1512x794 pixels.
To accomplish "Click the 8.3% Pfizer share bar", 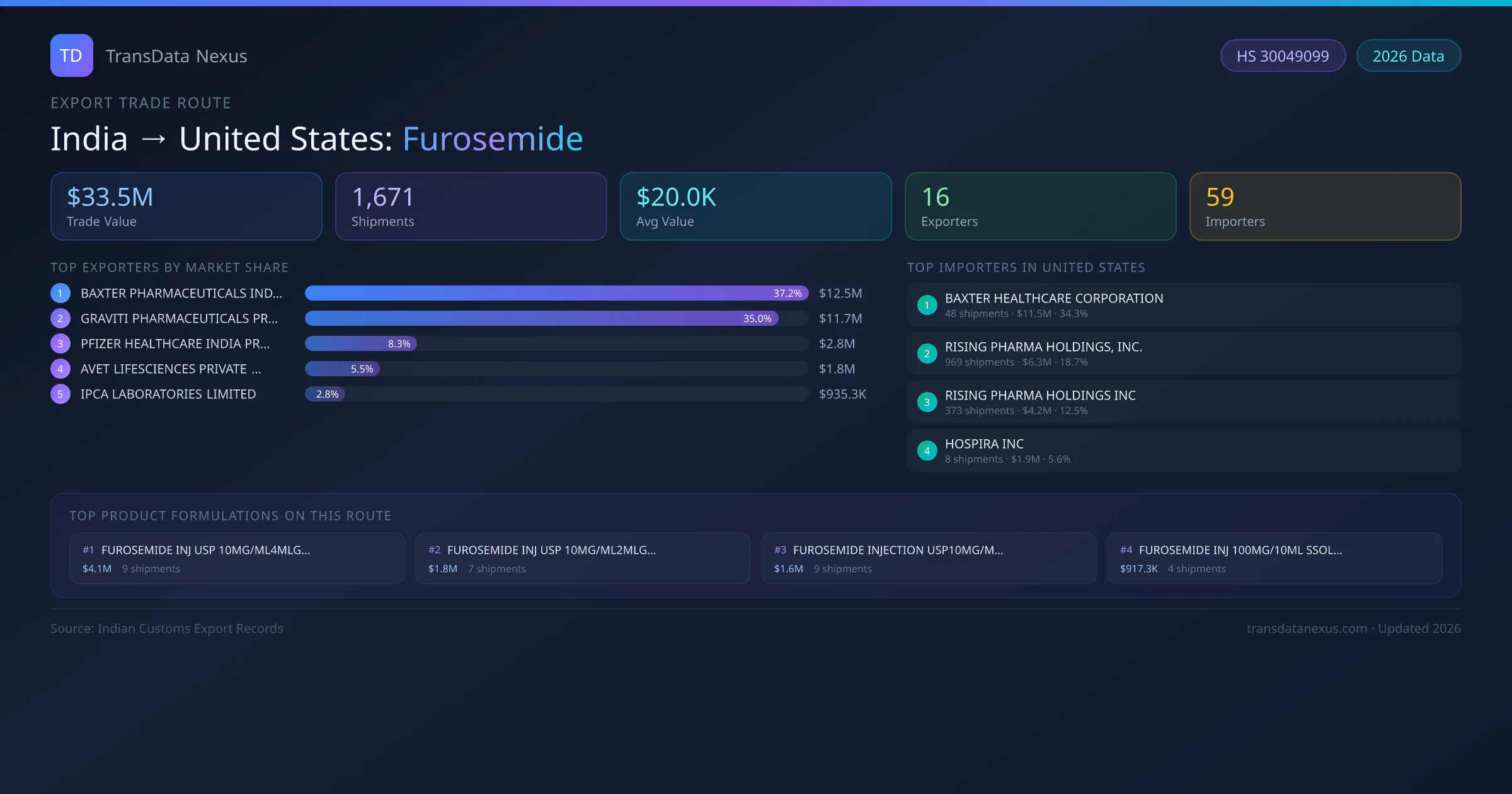I will [361, 343].
